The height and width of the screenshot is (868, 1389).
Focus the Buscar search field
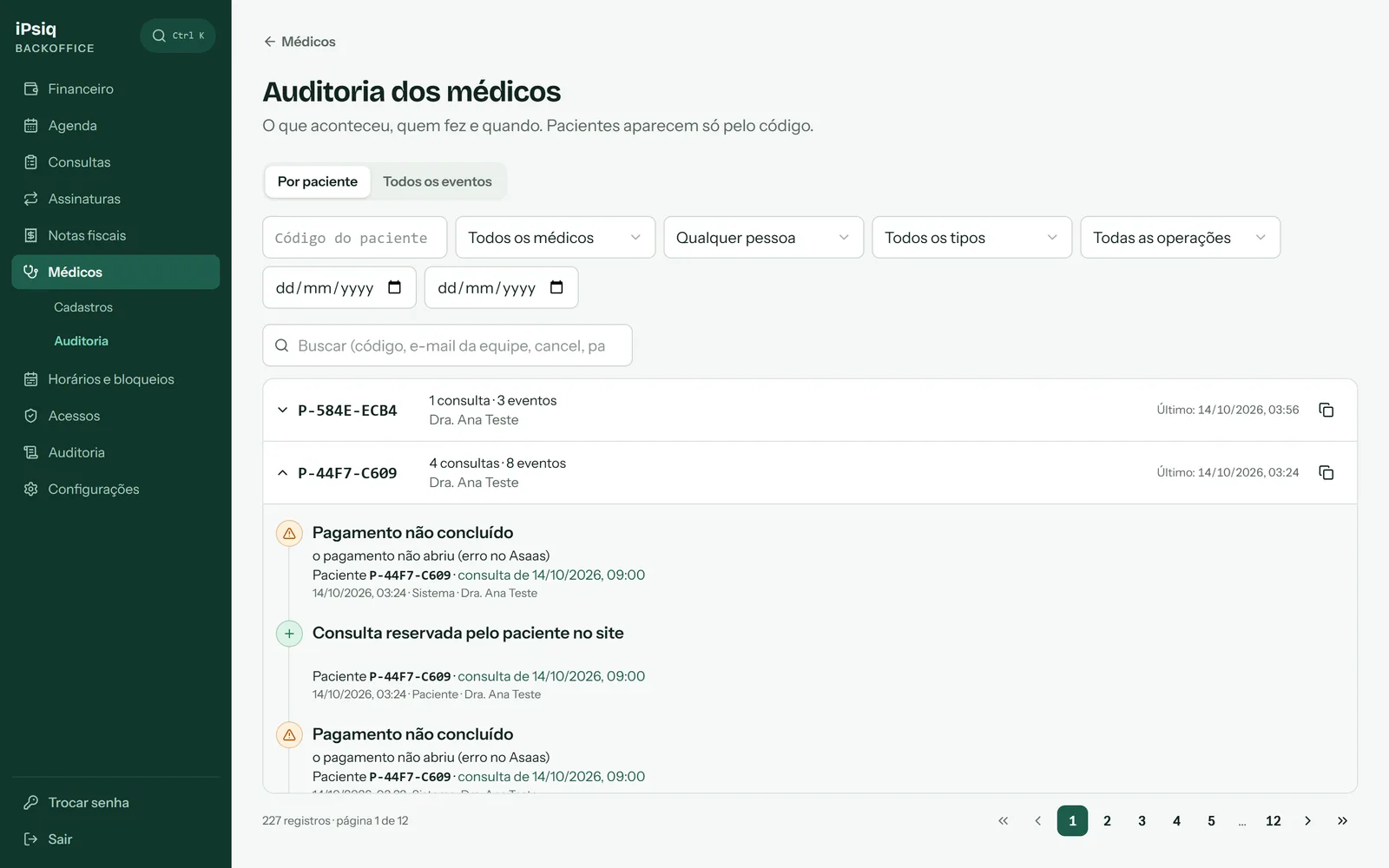(447, 345)
